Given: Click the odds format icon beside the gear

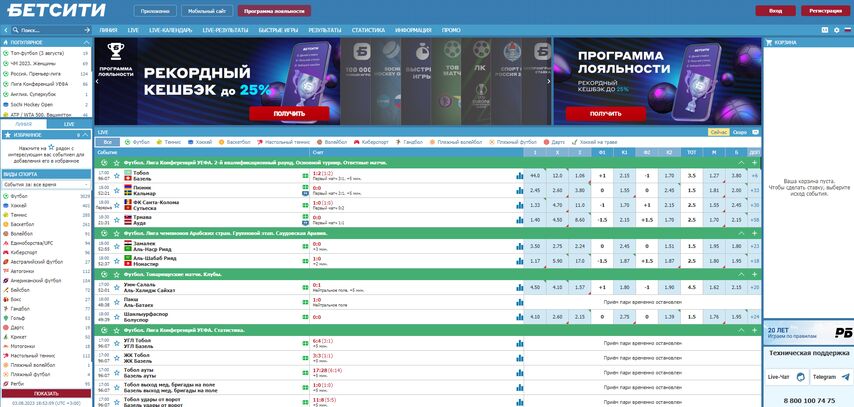Looking at the screenshot, I should pyautogui.click(x=825, y=30).
